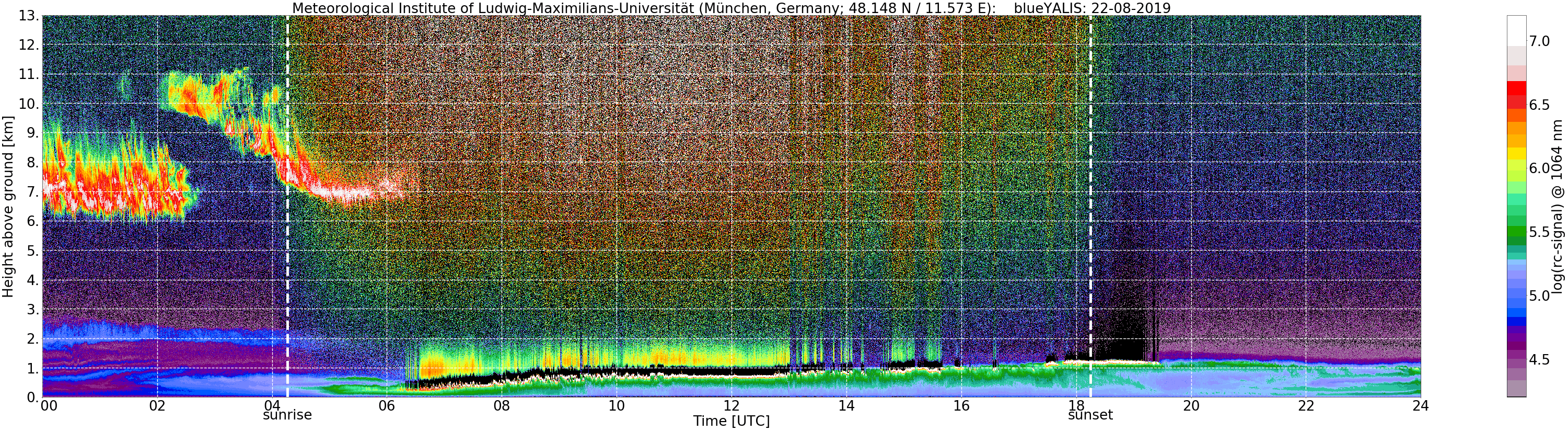Click the '9.' height axis tick label
Viewport: 1568px width, 431px height.
33,133
